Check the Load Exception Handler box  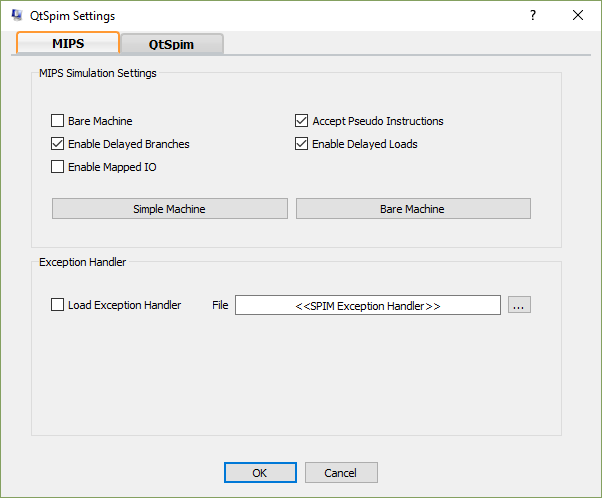[58, 305]
